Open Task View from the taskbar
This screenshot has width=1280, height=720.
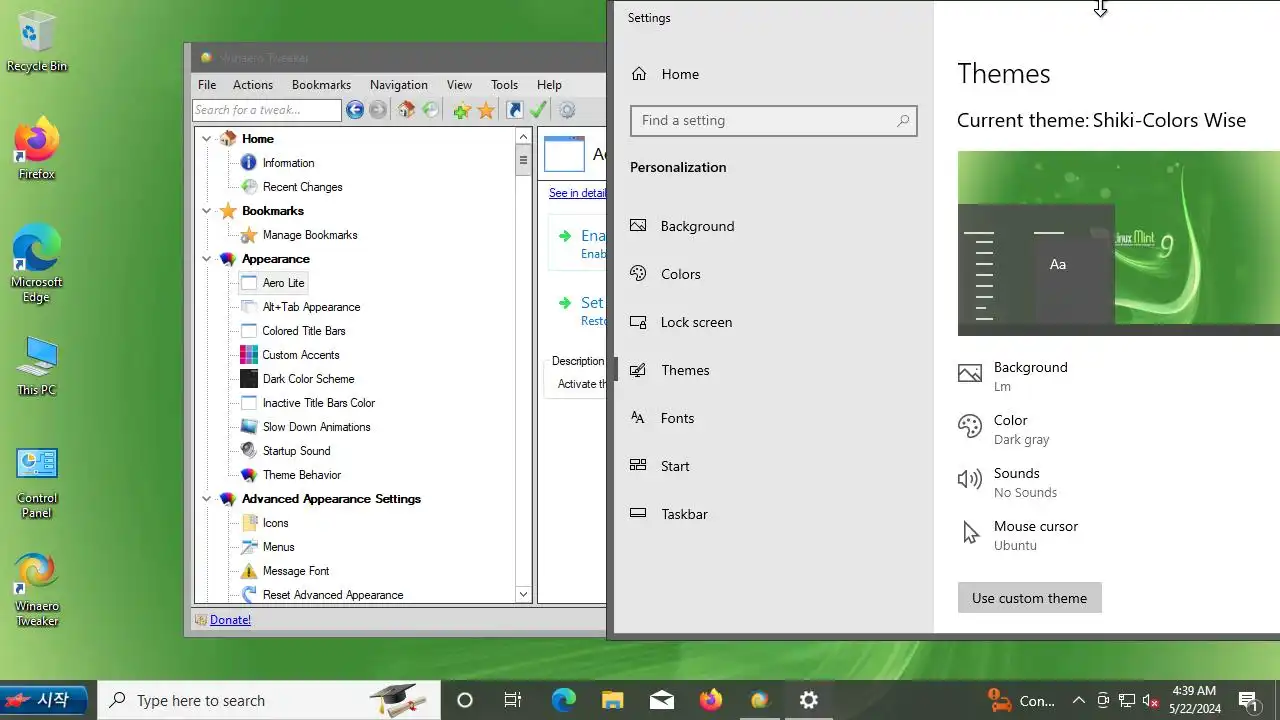point(513,700)
